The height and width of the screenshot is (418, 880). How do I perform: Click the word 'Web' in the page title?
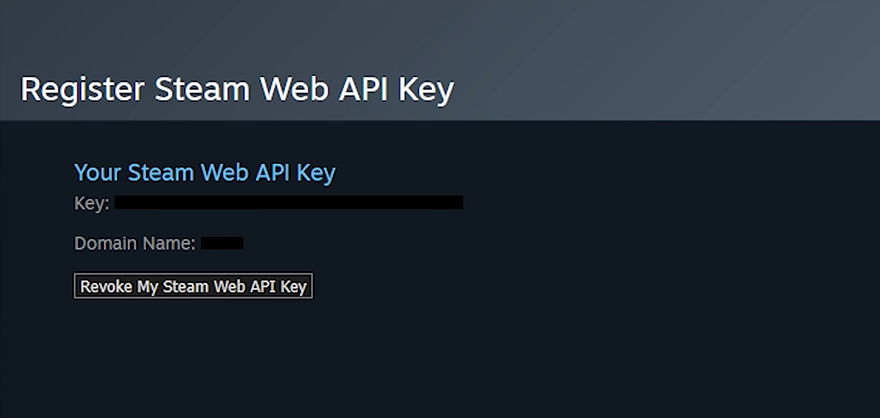294,89
